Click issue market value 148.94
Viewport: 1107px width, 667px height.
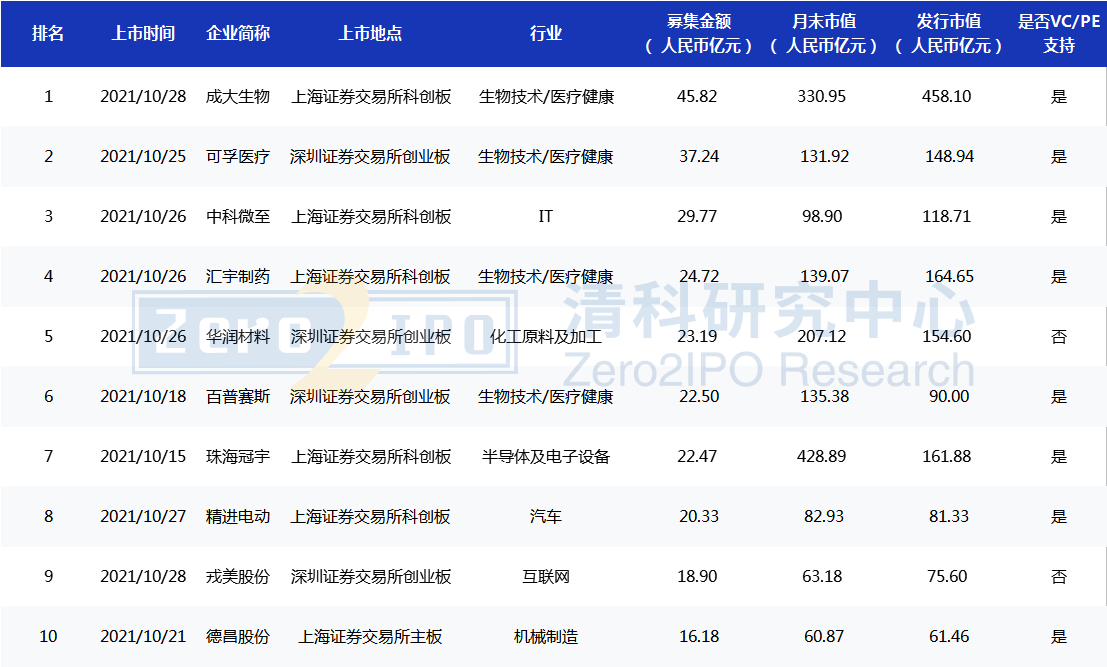pos(950,157)
